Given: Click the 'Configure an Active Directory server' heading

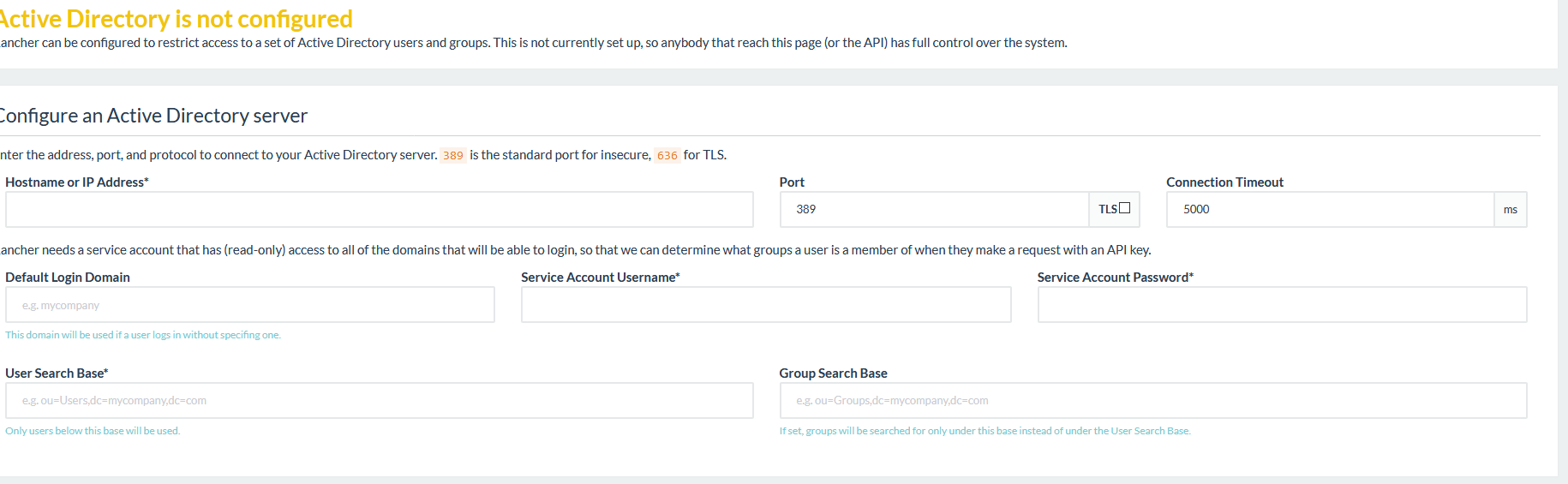Looking at the screenshot, I should pyautogui.click(x=153, y=116).
